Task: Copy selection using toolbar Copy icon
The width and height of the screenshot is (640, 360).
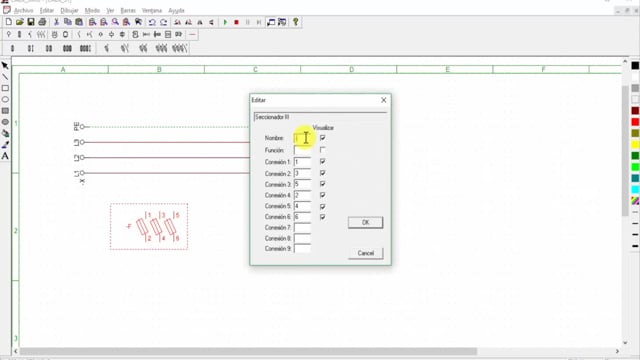Action: click(x=68, y=22)
